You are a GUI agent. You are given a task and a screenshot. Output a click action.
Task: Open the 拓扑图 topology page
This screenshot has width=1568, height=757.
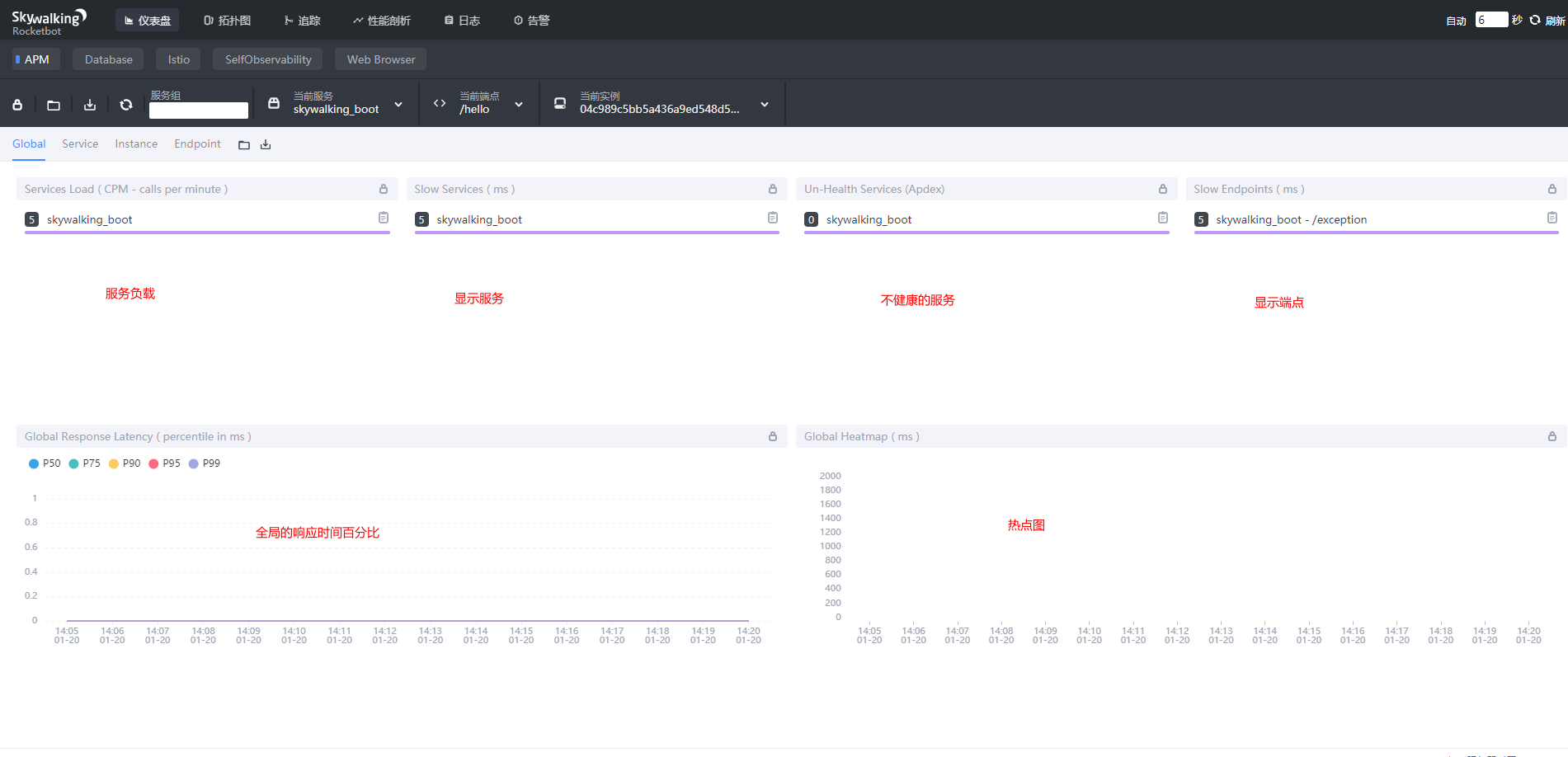[x=227, y=21]
